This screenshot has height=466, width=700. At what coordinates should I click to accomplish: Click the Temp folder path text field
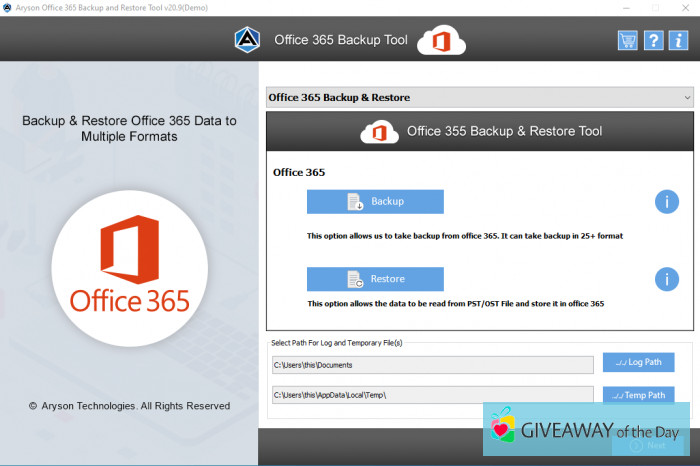432,396
